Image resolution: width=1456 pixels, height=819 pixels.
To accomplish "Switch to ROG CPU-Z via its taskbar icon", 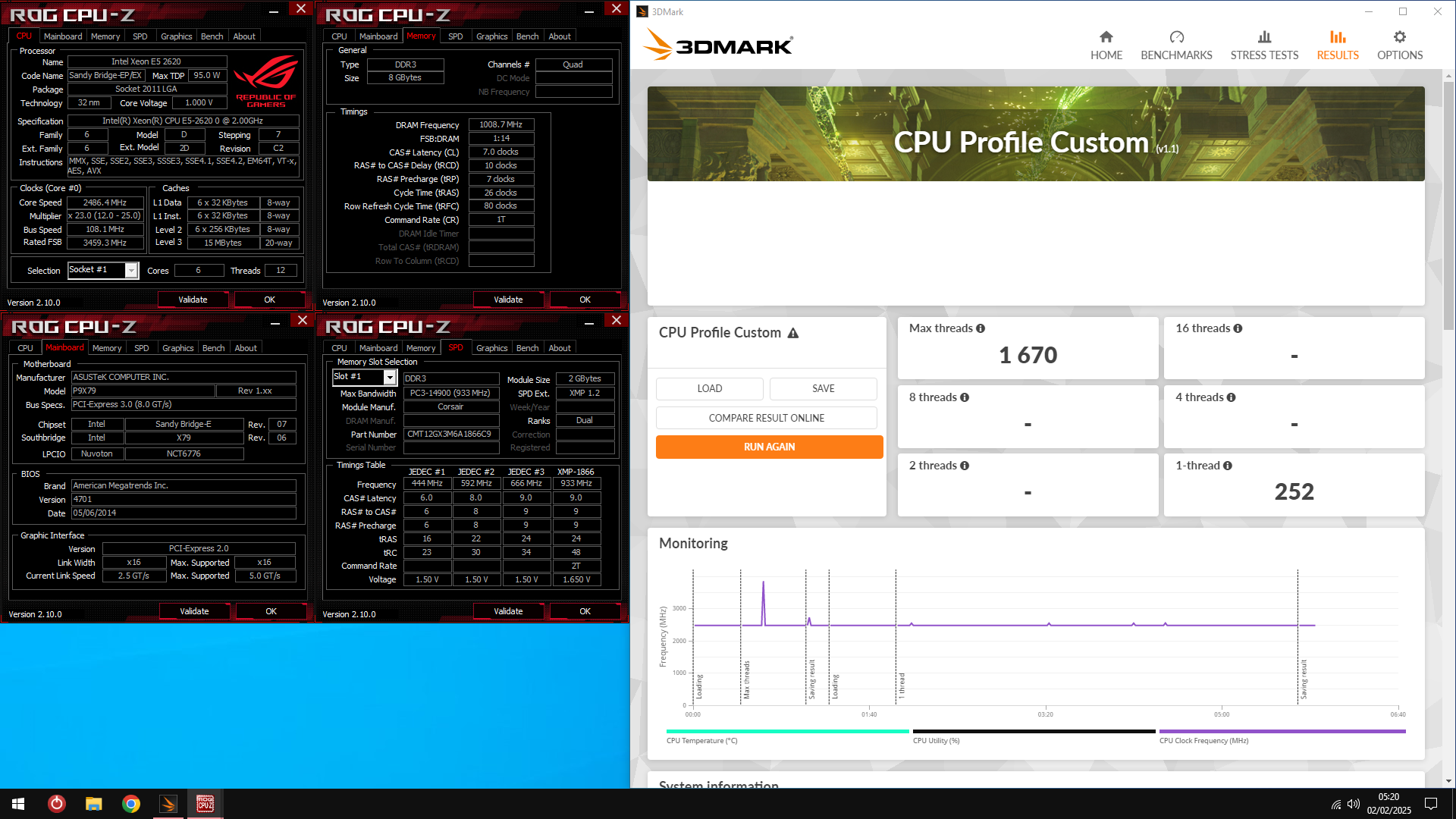I will point(206,804).
